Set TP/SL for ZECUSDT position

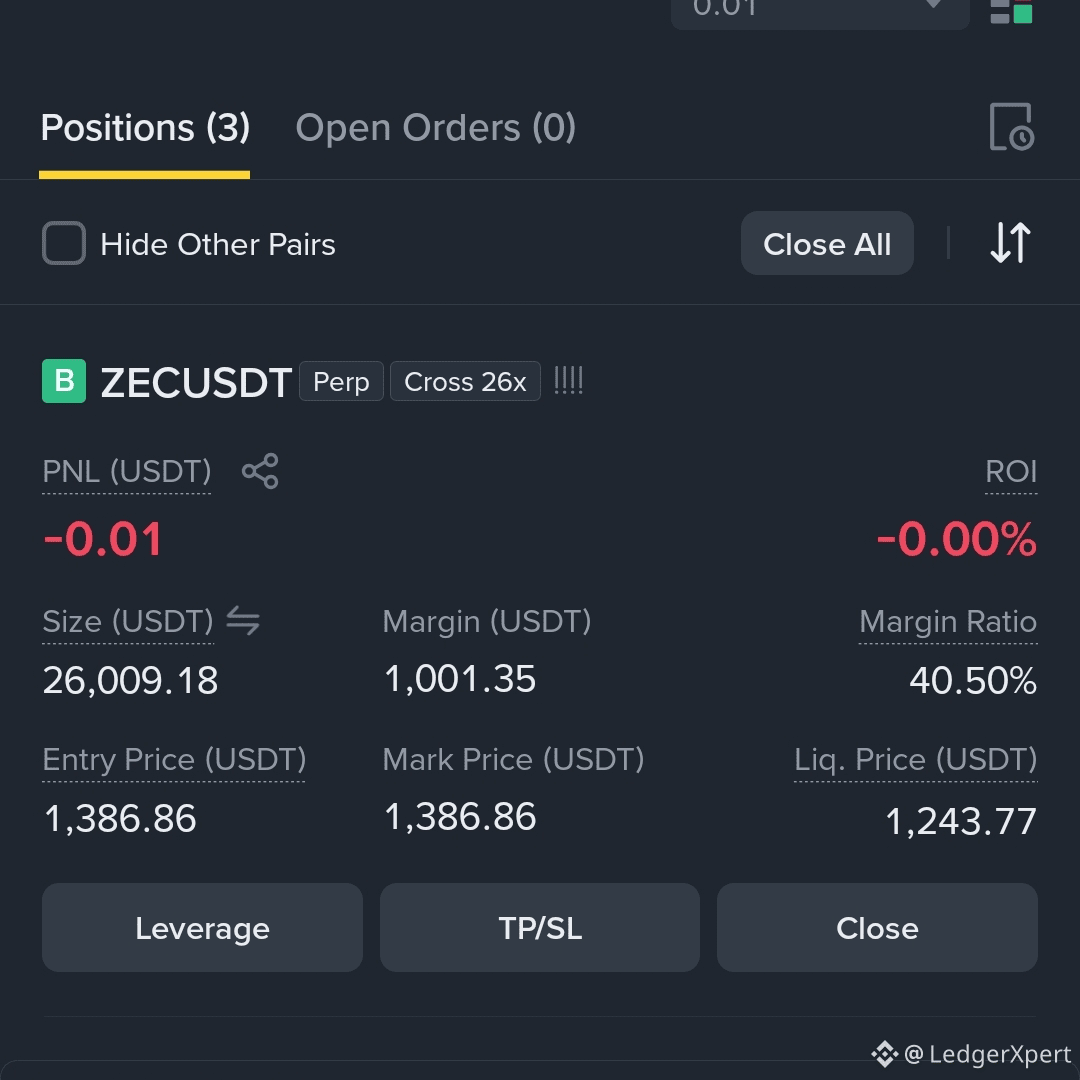coord(540,928)
